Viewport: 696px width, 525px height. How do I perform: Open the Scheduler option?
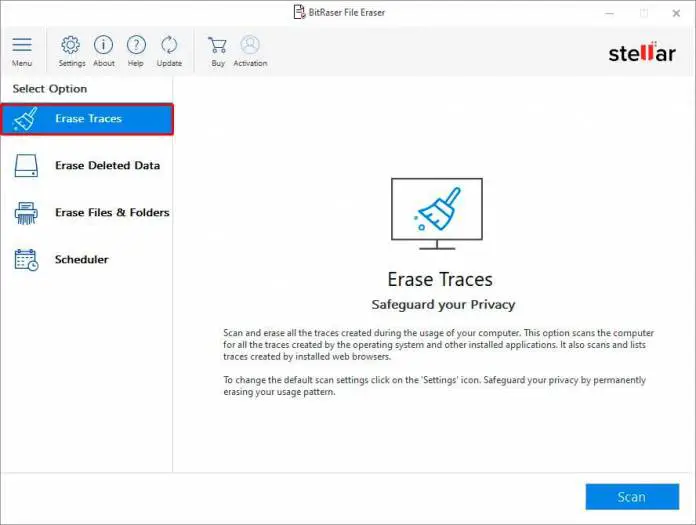87,260
